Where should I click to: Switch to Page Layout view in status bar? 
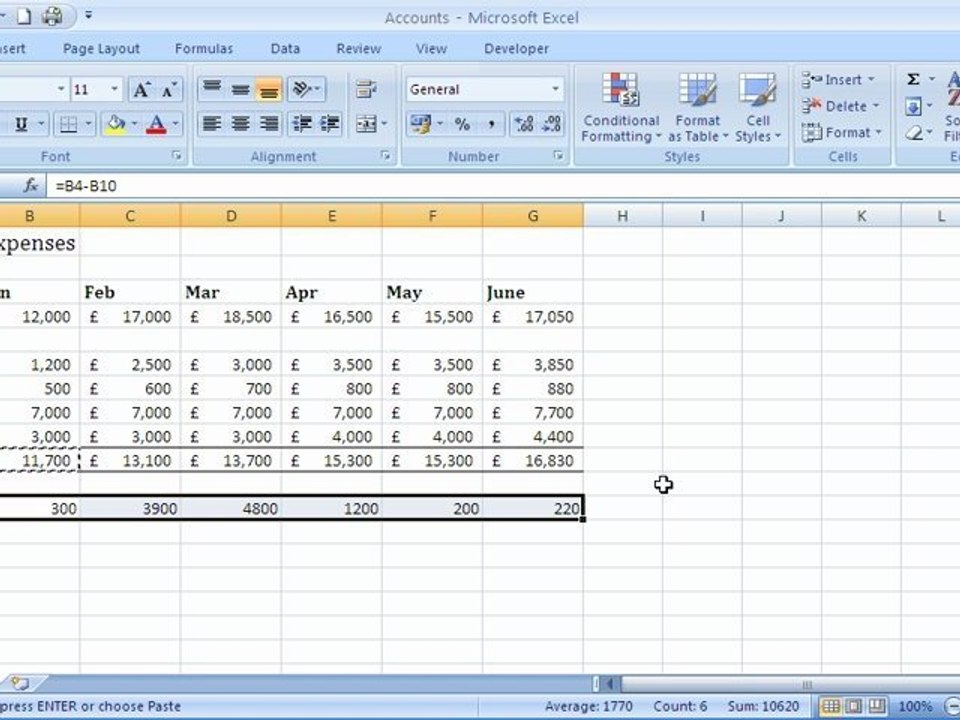[854, 707]
